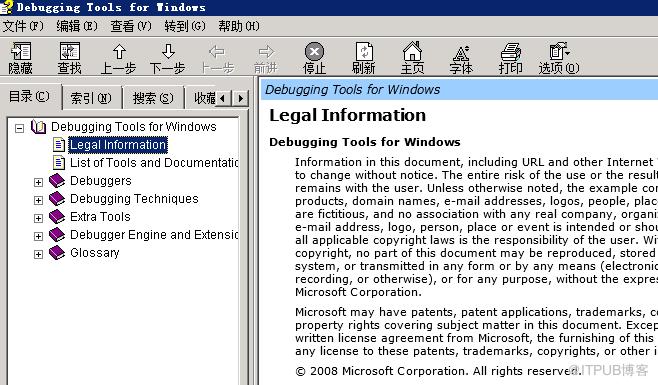
Task: Open the View (查看) menu
Action: (x=131, y=26)
